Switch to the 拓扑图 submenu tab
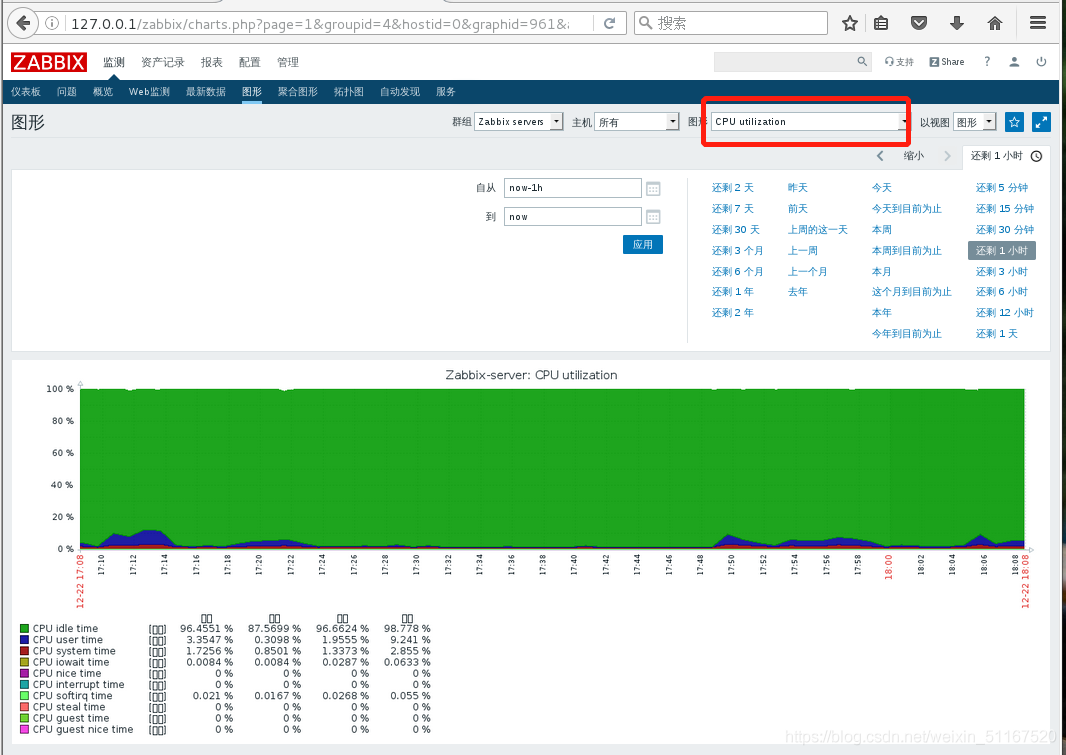 (x=348, y=92)
